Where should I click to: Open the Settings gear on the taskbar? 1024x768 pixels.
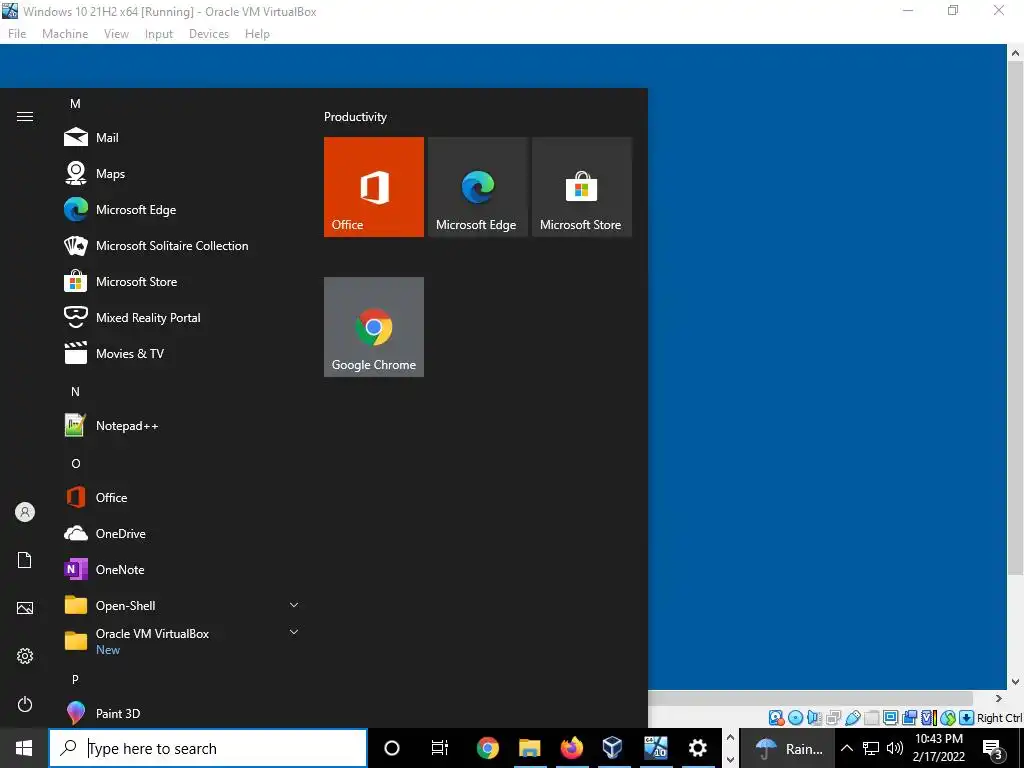point(697,748)
